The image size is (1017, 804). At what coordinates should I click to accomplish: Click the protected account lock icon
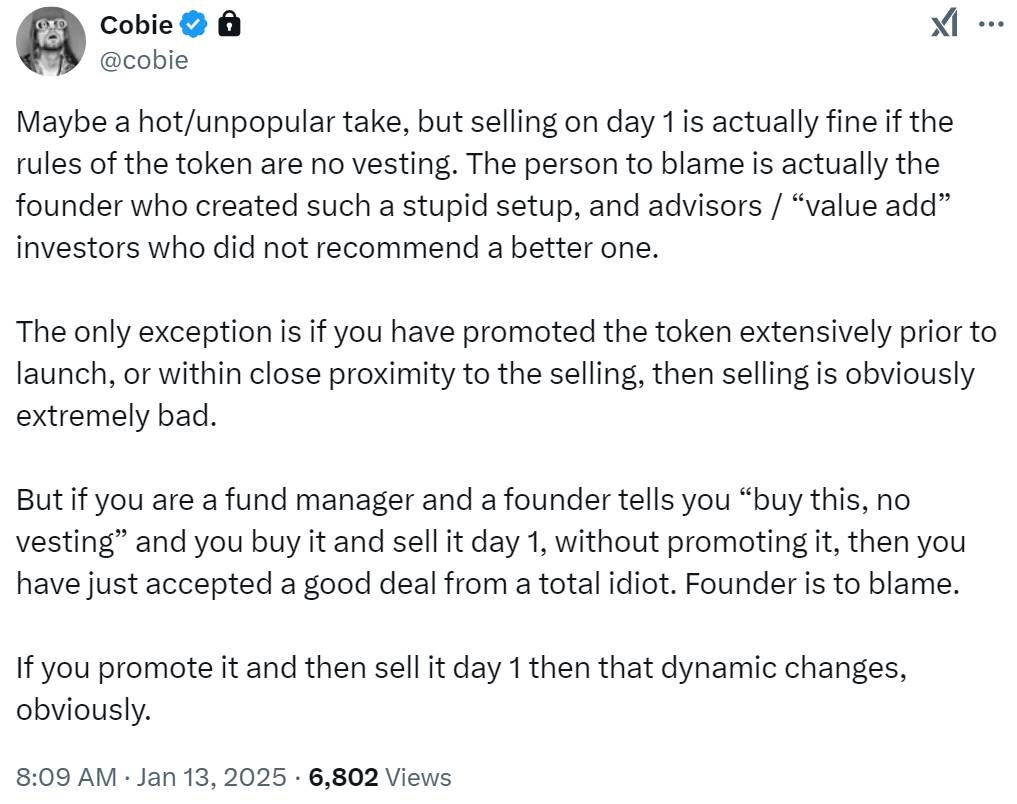[229, 25]
